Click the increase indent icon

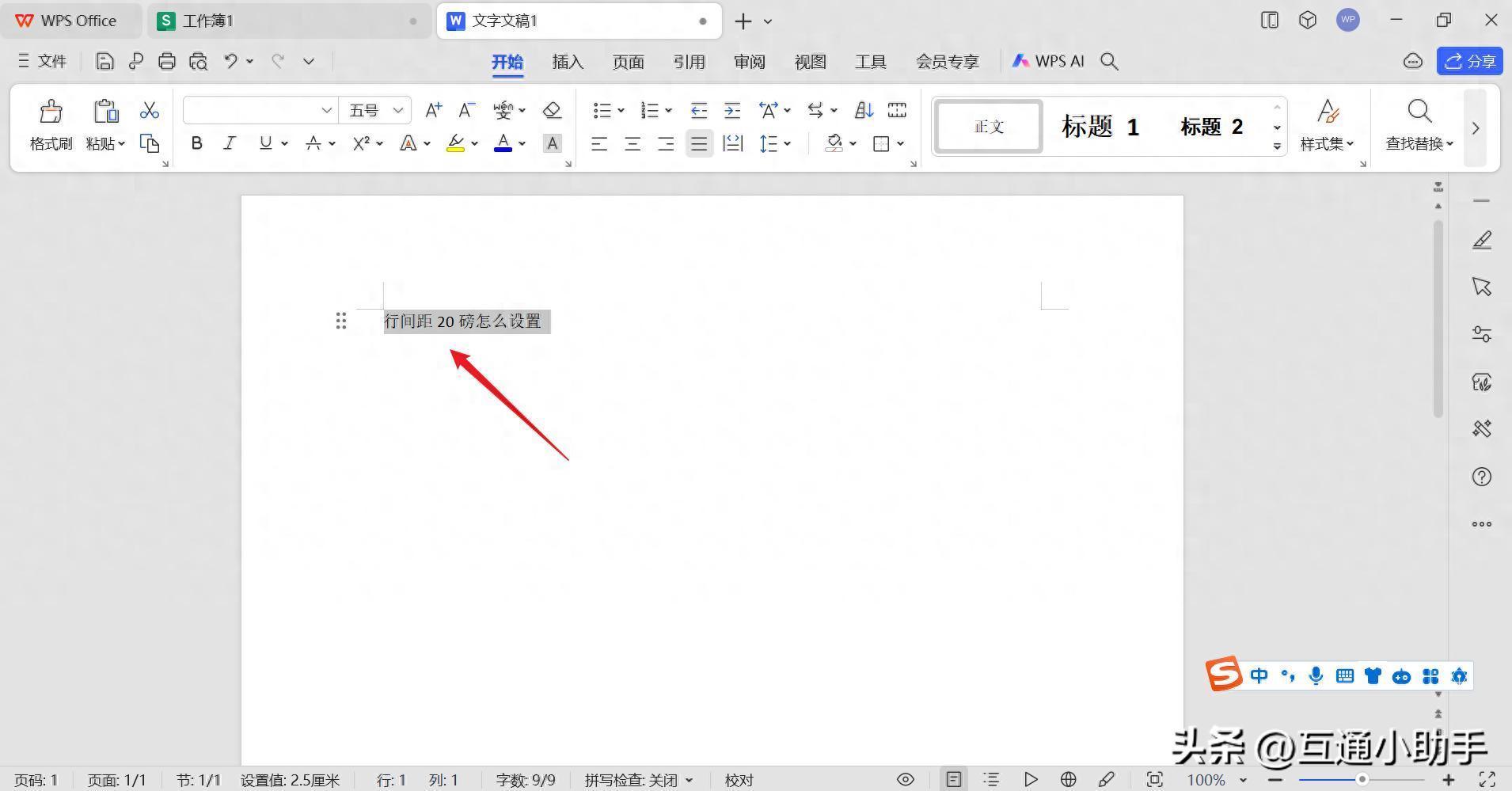pyautogui.click(x=732, y=110)
